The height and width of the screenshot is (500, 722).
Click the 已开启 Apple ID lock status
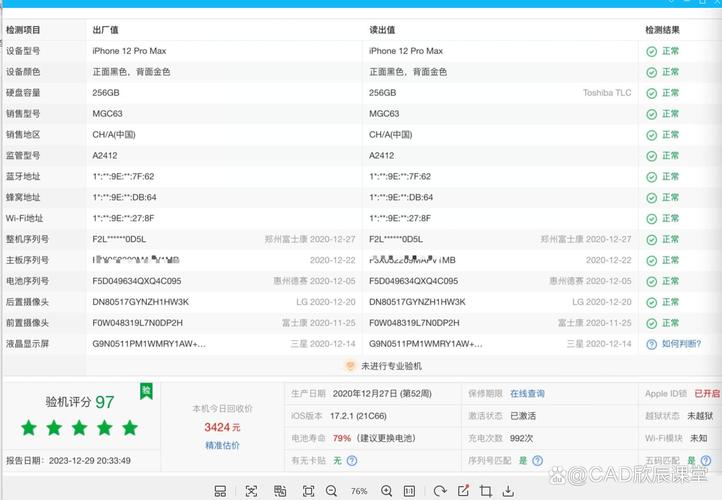tap(707, 393)
